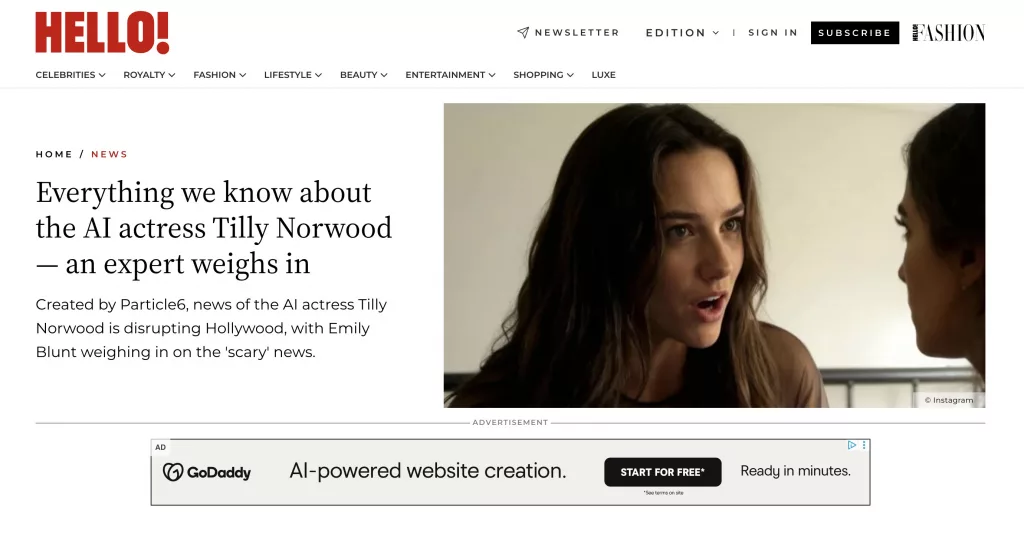Click the AdChoices triangle icon
Screen dimensions: 1024x533
[x=852, y=446]
